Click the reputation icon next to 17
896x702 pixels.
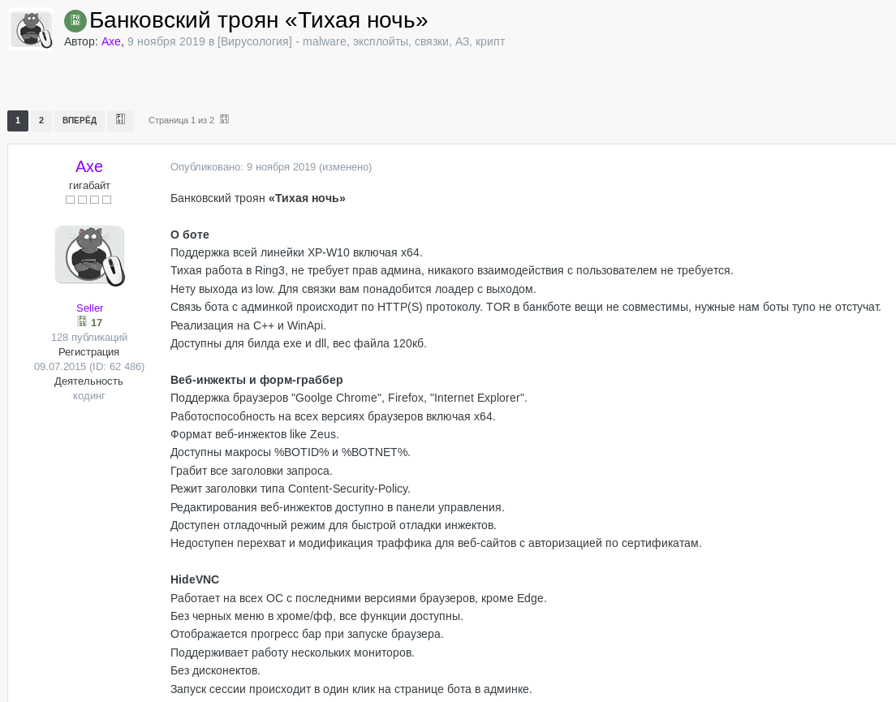point(82,322)
